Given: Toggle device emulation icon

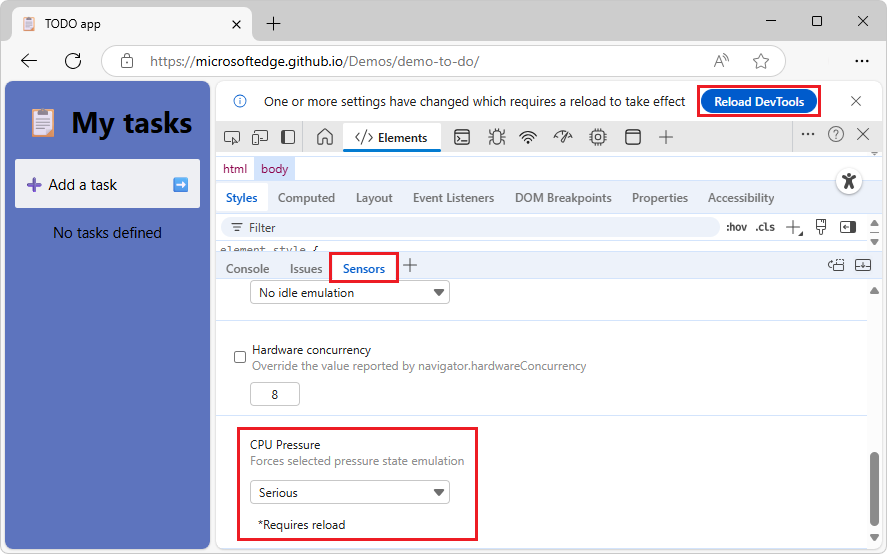Looking at the screenshot, I should tap(260, 138).
